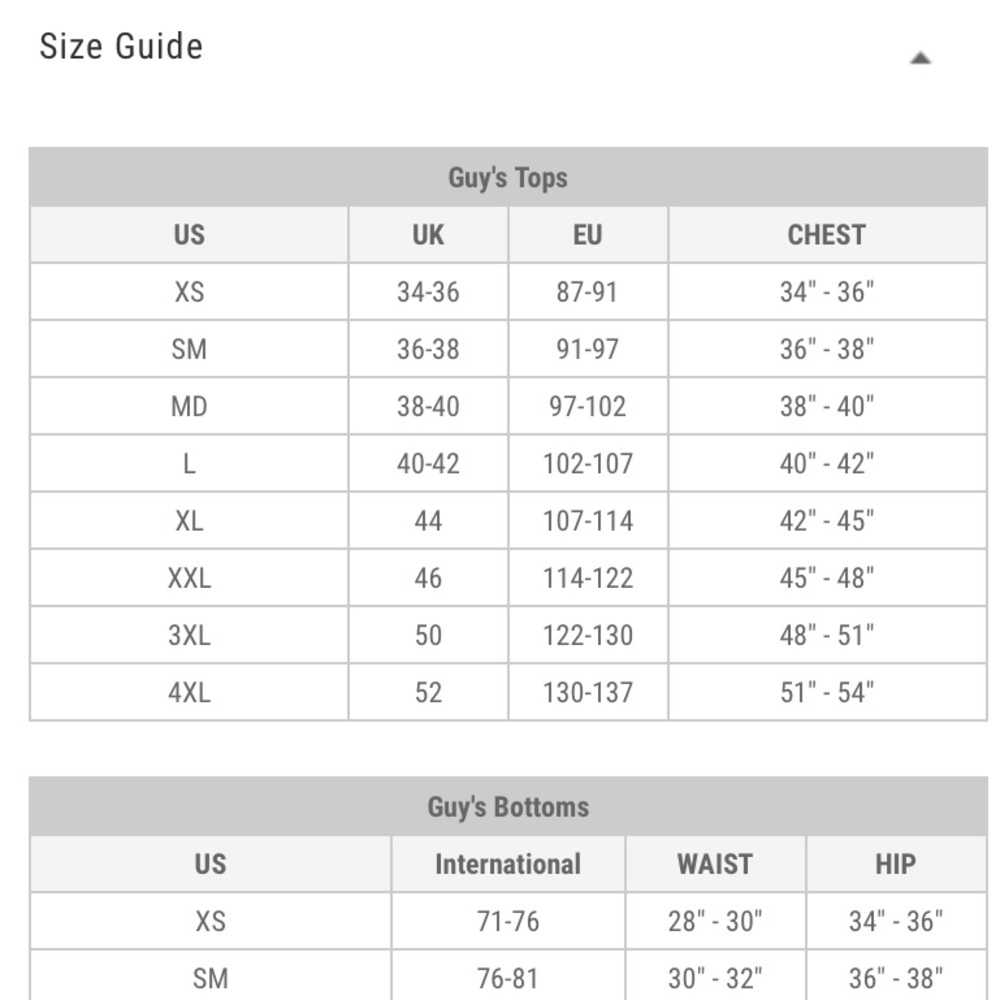The height and width of the screenshot is (1000, 1000).
Task: Click the XXL size cell
Action: [x=189, y=578]
